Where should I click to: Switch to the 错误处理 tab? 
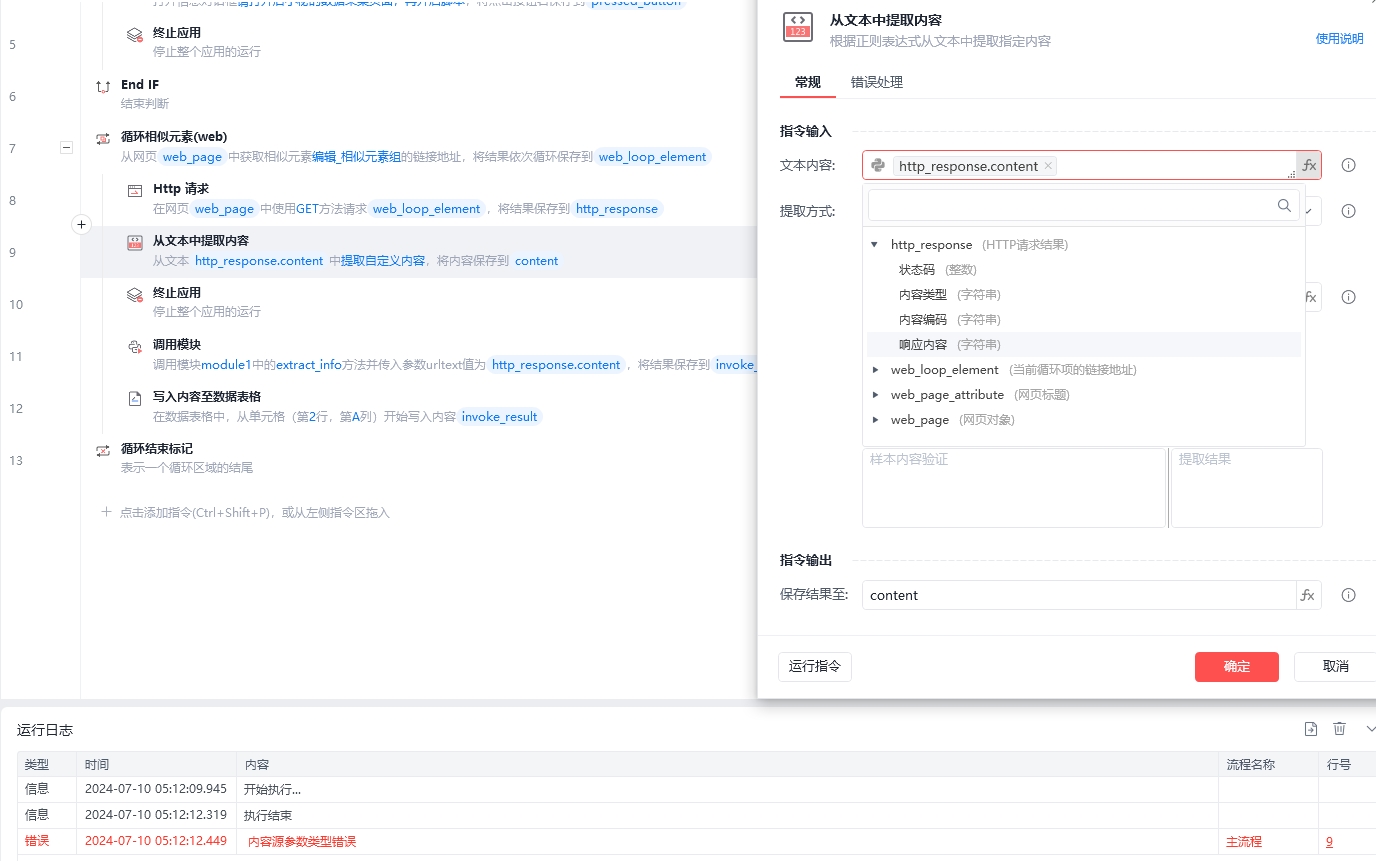pos(877,82)
